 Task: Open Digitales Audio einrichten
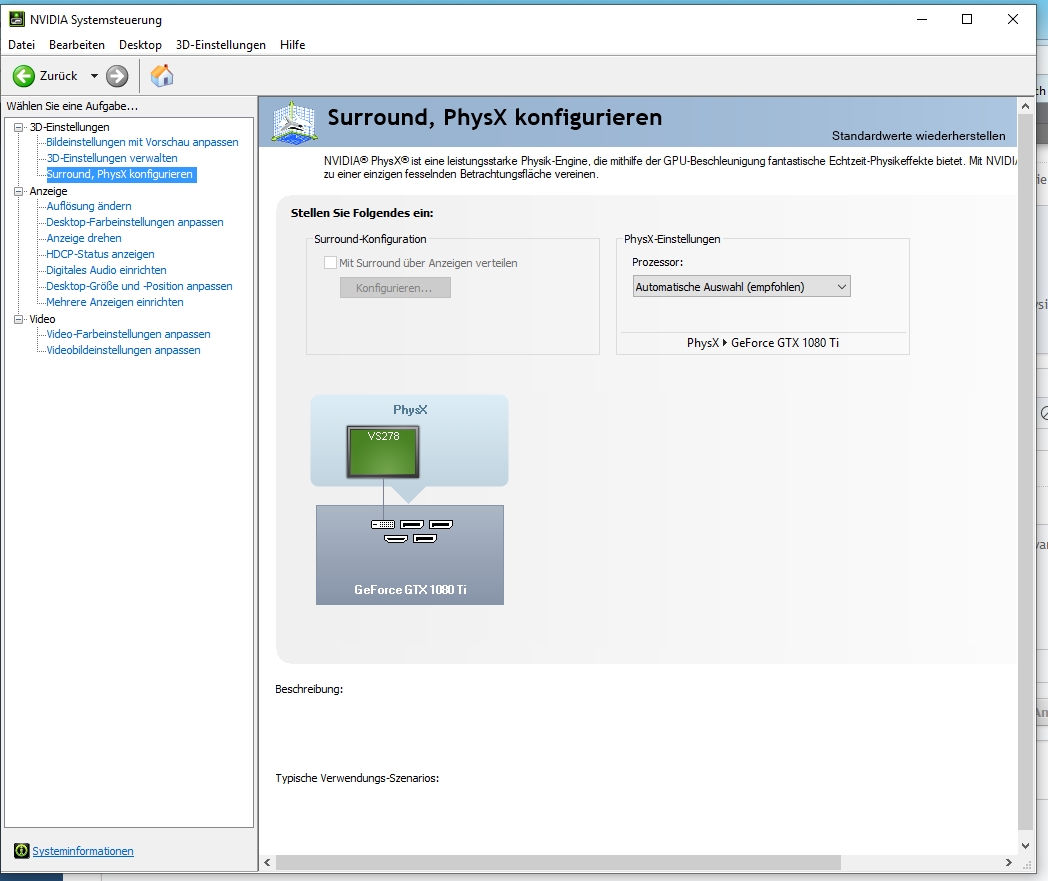coord(106,271)
